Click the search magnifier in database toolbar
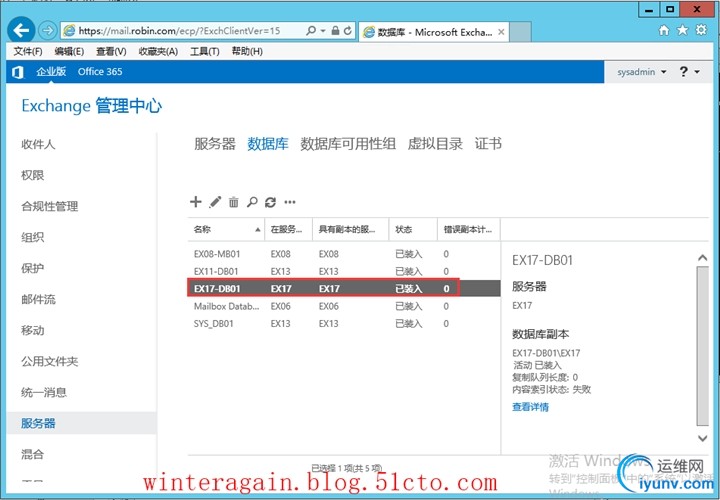This screenshot has width=720, height=500. [252, 202]
